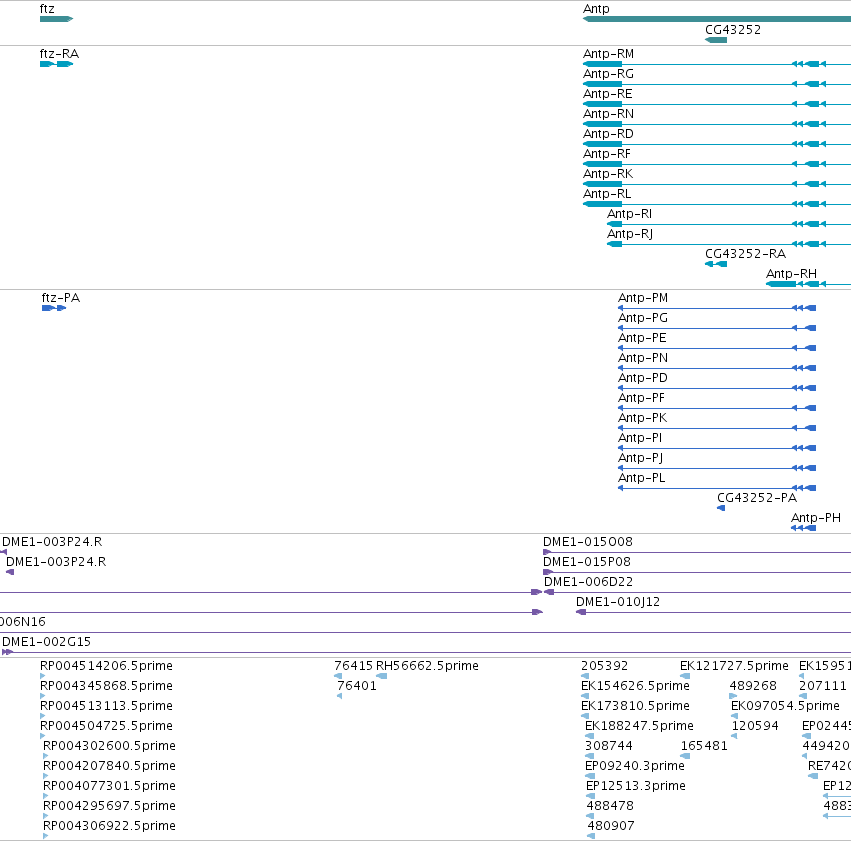This screenshot has width=851, height=841.
Task: Click protein Antp-PL
Action: 642,478
